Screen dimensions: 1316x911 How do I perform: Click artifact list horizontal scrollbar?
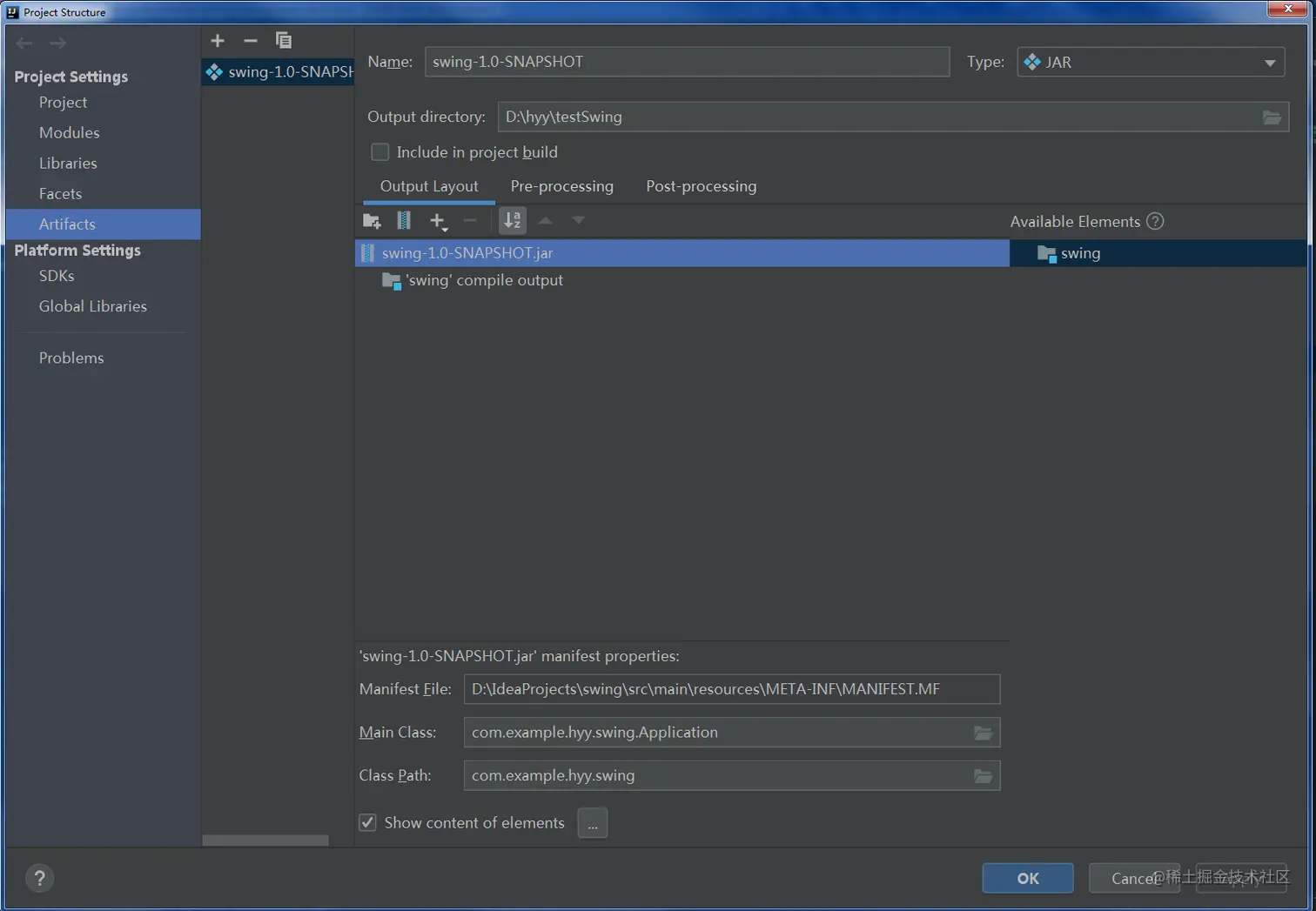point(265,840)
